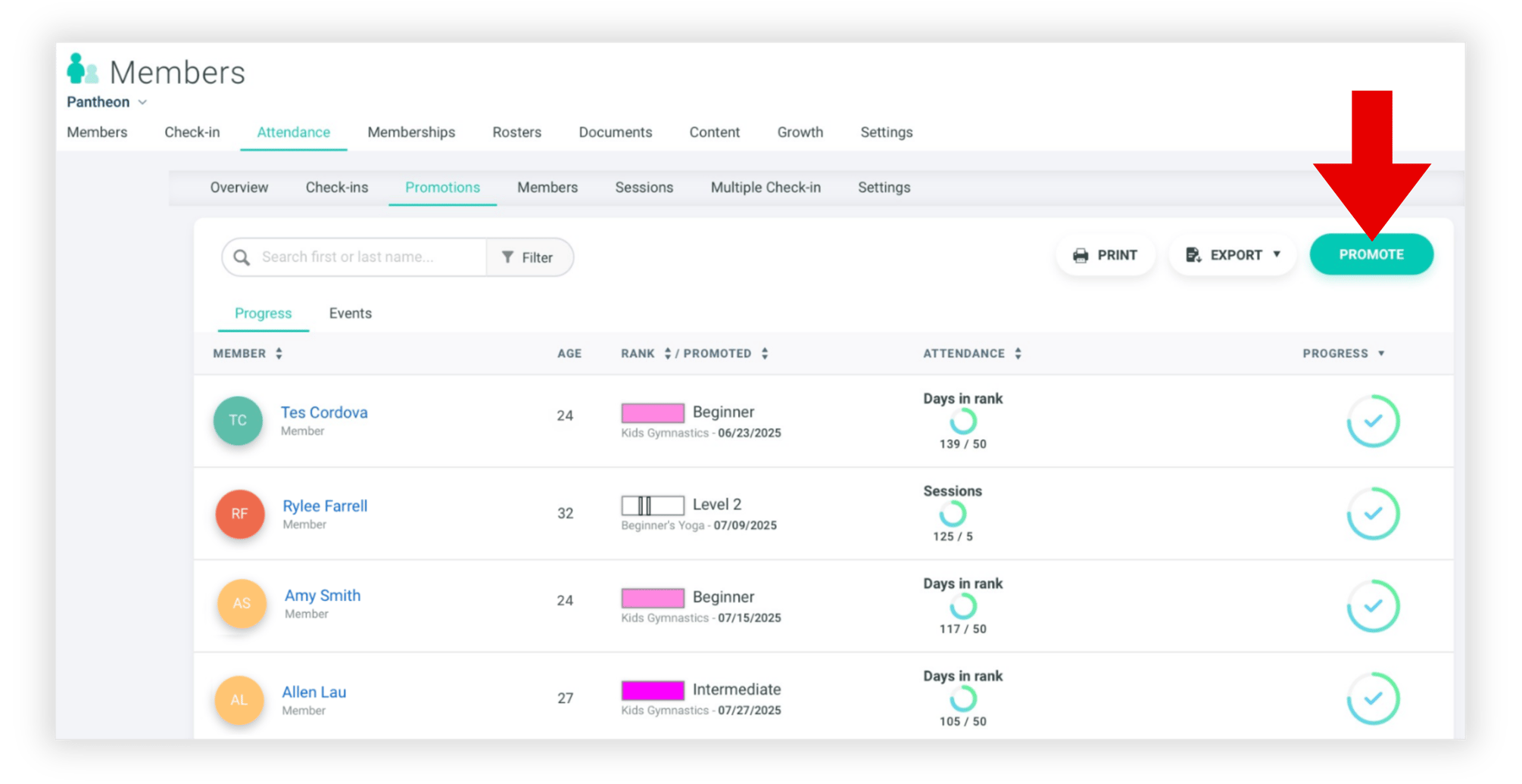1522x784 pixels.
Task: Open the Export dropdown arrow
Action: 1277,254
